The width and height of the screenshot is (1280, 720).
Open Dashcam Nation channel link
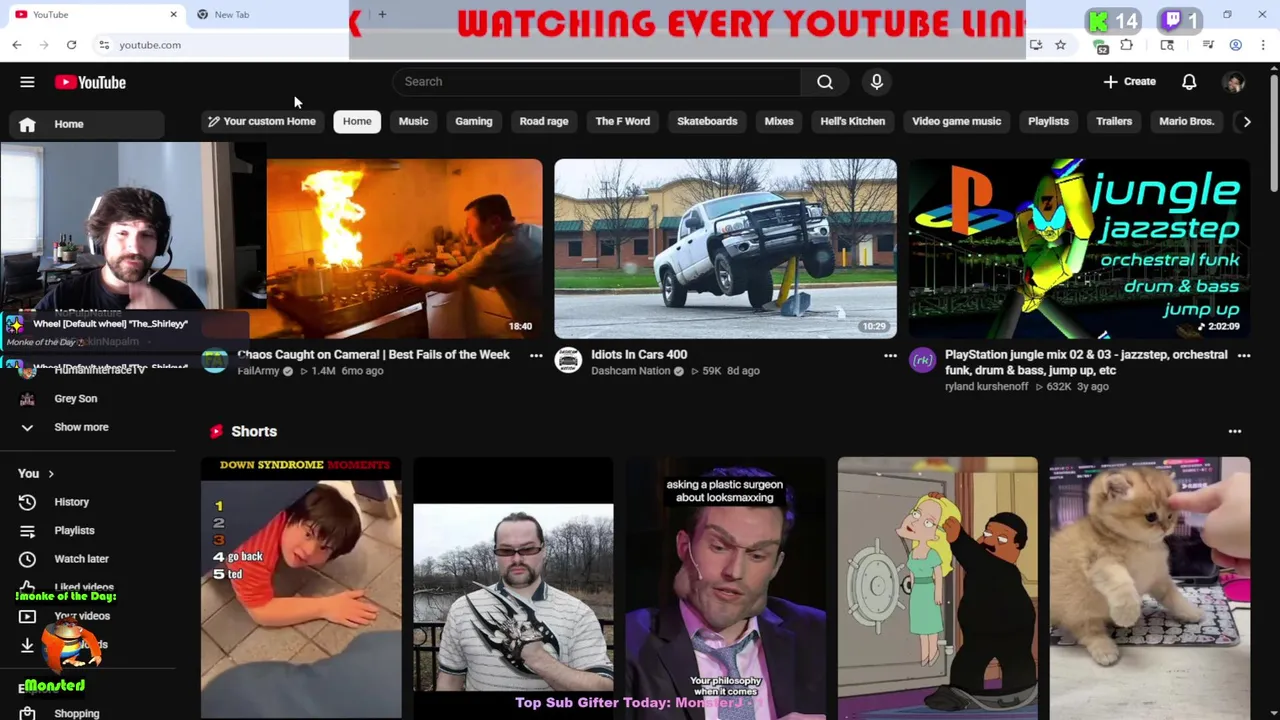pos(631,371)
